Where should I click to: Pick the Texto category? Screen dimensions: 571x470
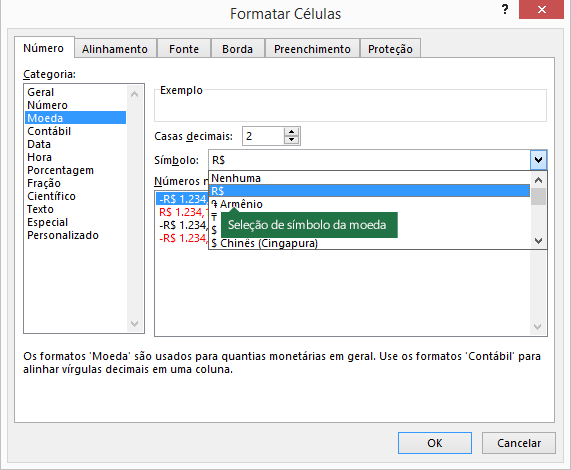pos(76,209)
